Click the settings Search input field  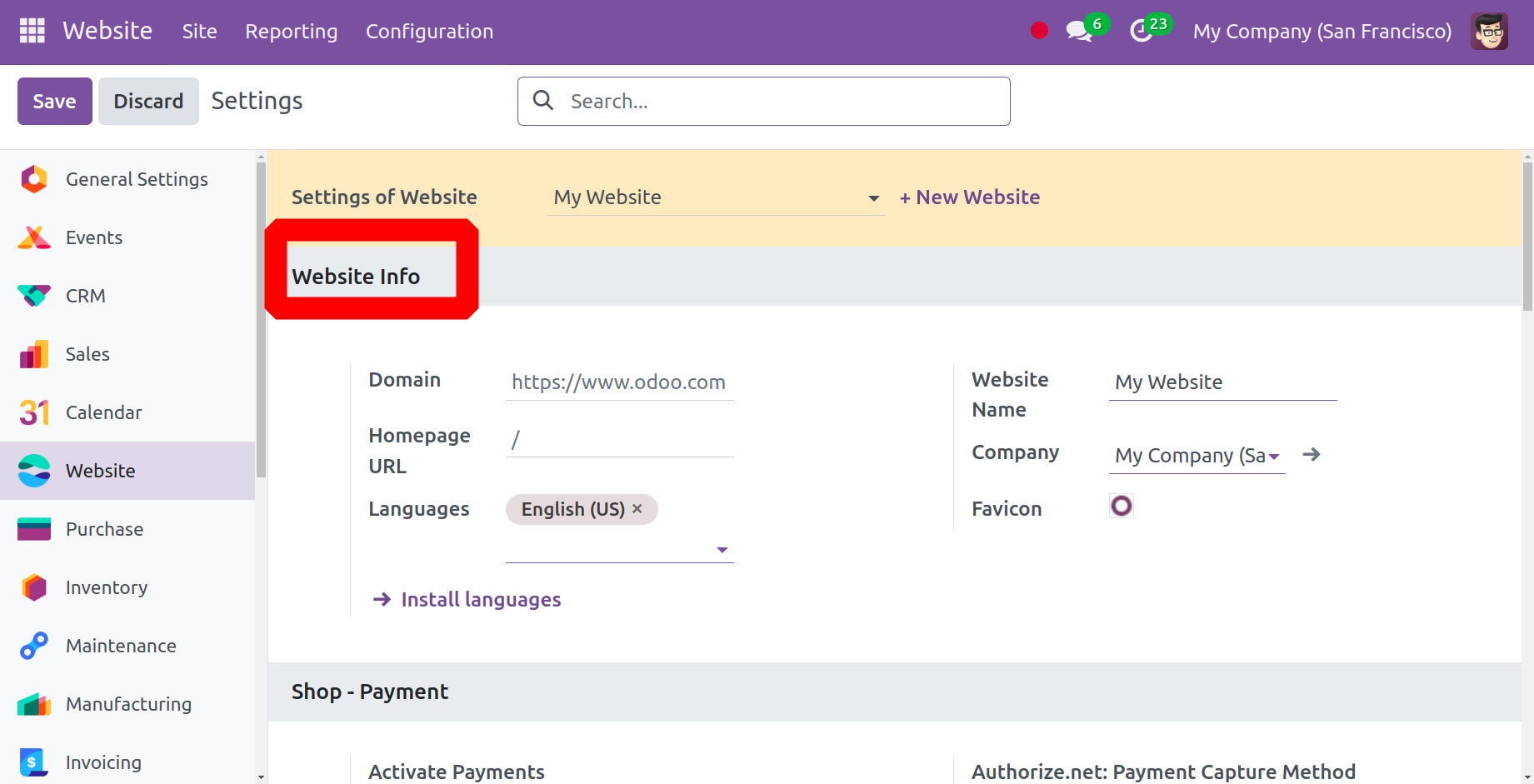(775, 102)
